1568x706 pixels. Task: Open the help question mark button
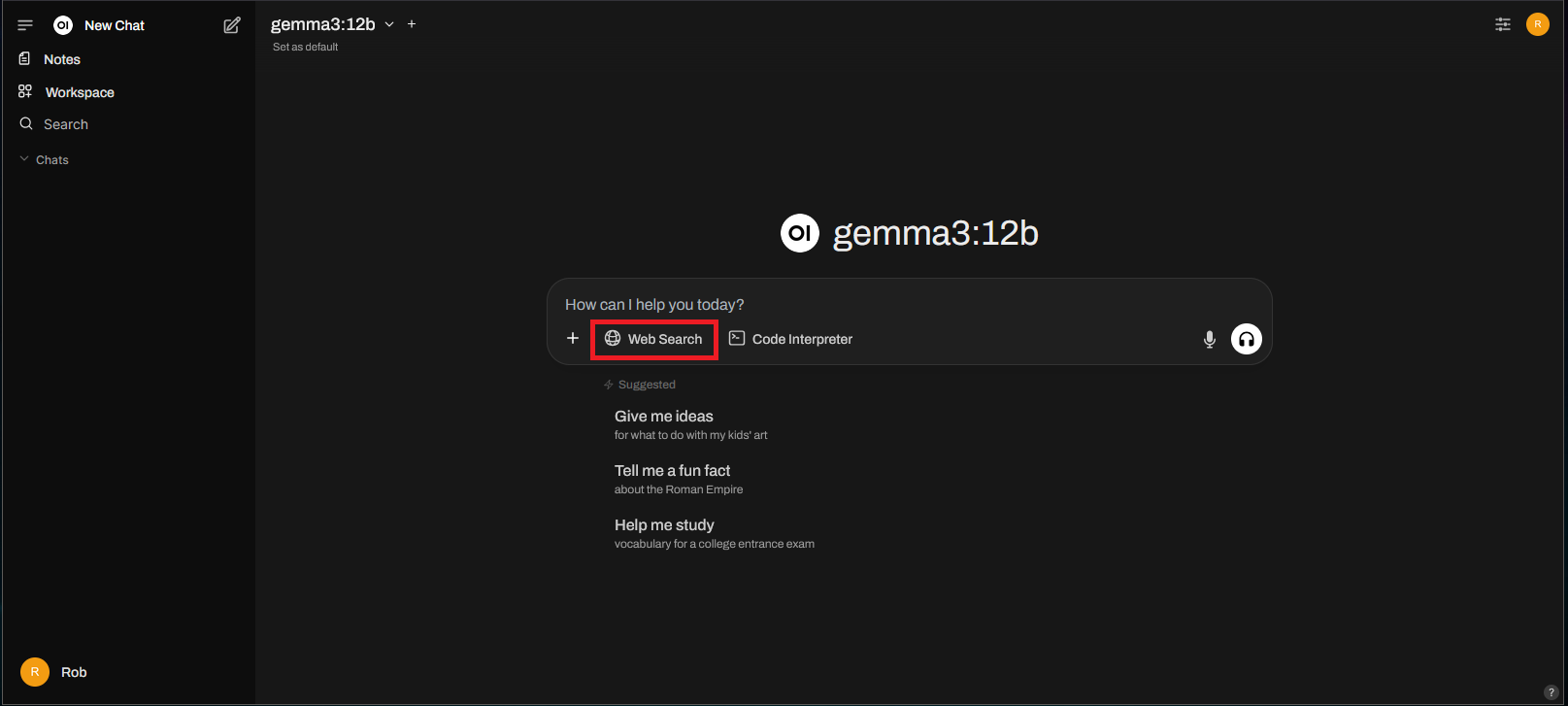click(x=1551, y=692)
